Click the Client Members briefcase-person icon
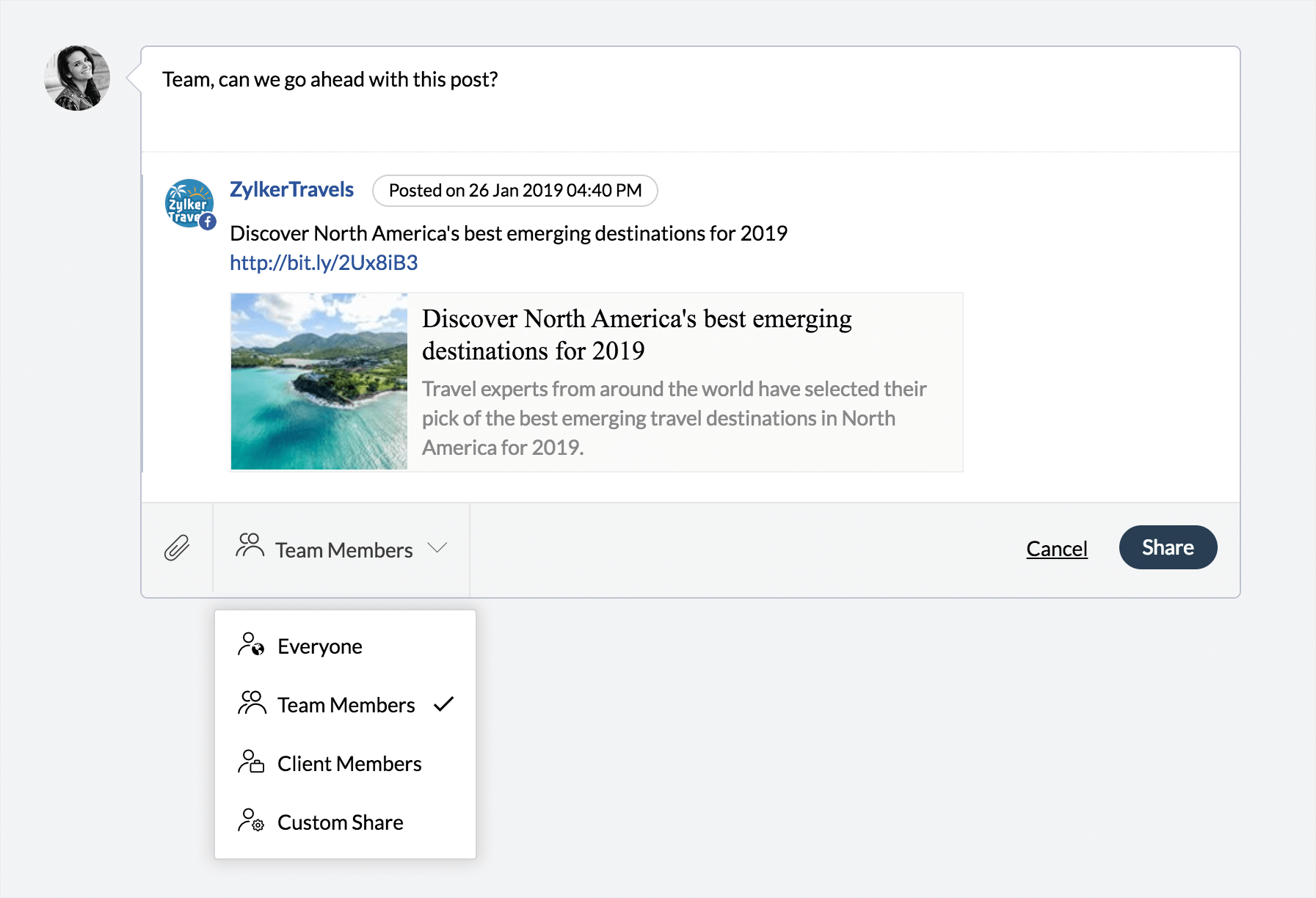 251,762
